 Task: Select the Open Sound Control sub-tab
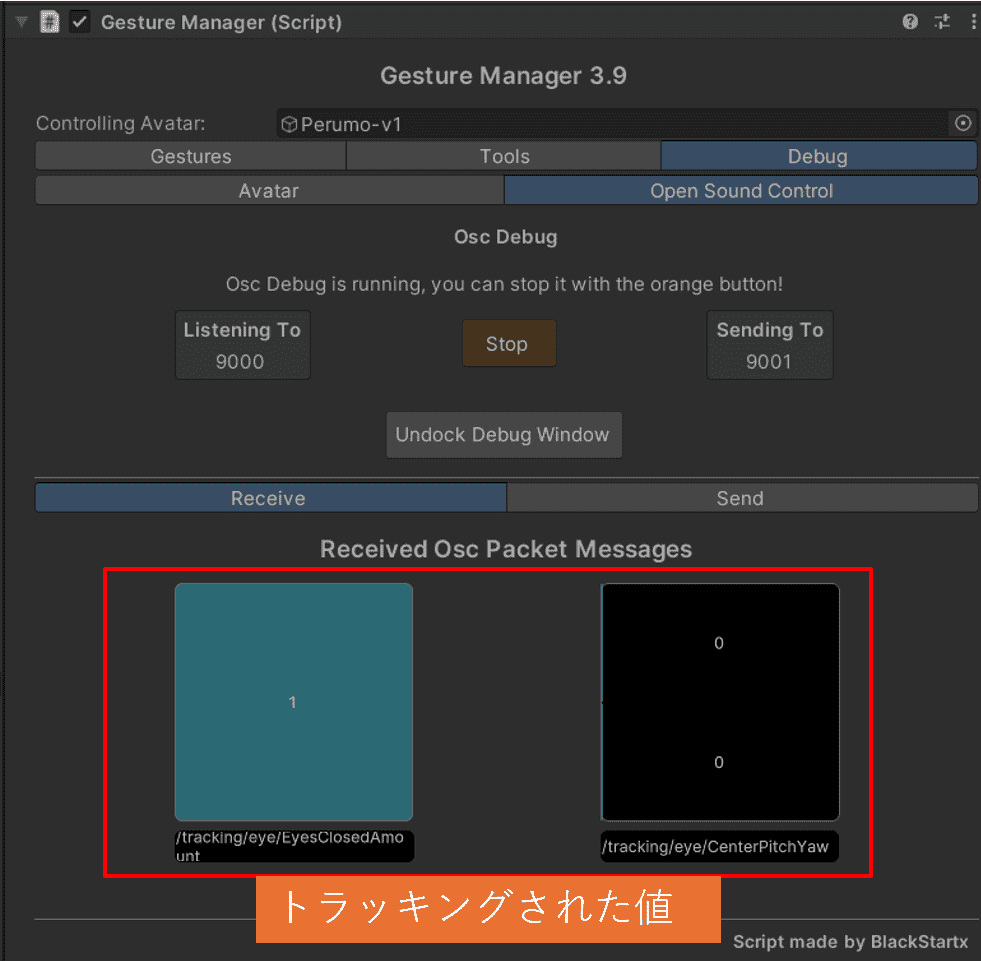point(741,190)
